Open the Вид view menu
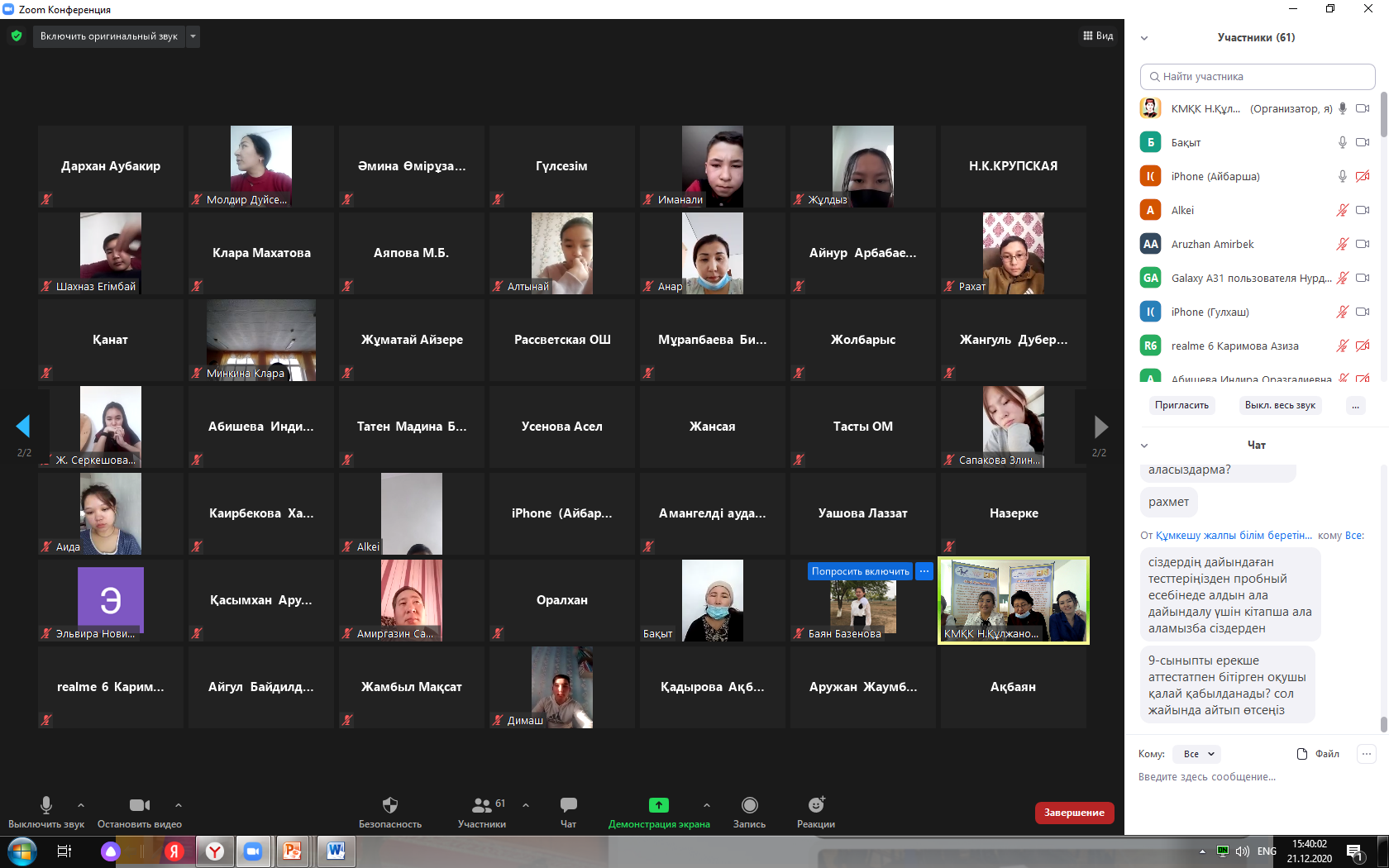 1098,36
